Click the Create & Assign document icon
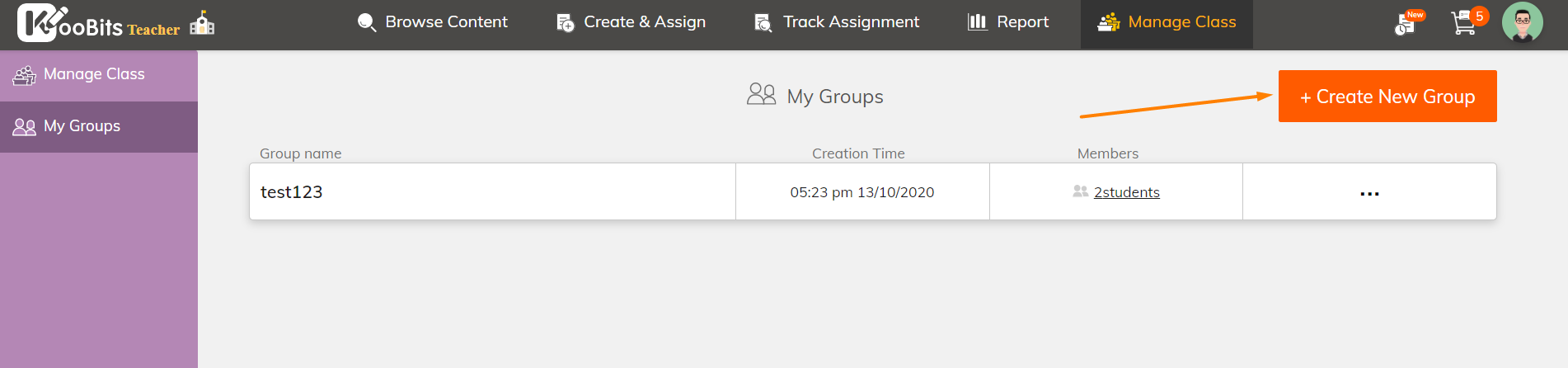Screen dimensions: 1568x368 point(565,22)
